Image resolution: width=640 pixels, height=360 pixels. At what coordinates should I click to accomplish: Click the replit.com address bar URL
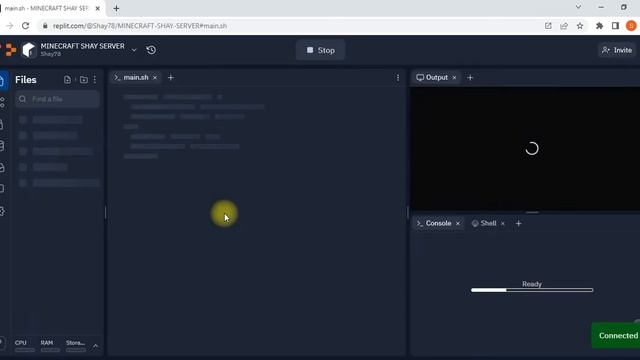tap(140, 26)
